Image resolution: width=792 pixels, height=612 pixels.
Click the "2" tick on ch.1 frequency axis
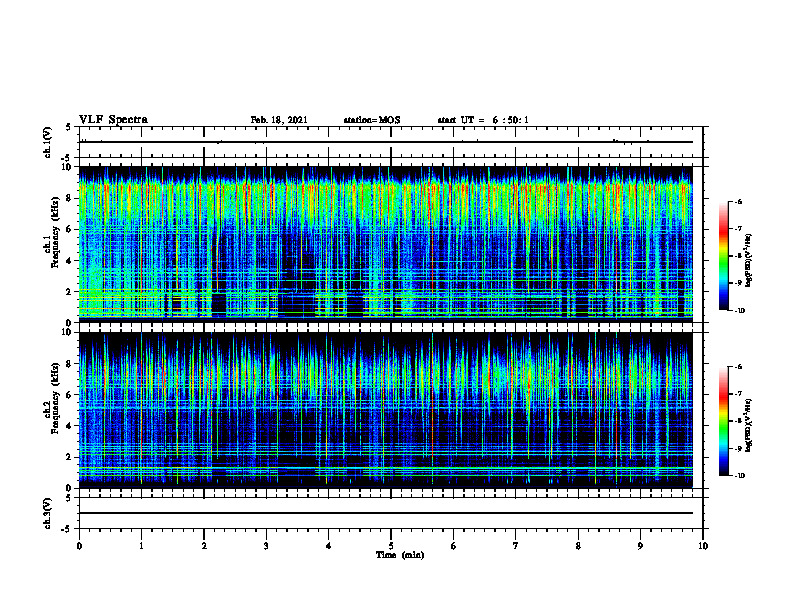(x=70, y=292)
